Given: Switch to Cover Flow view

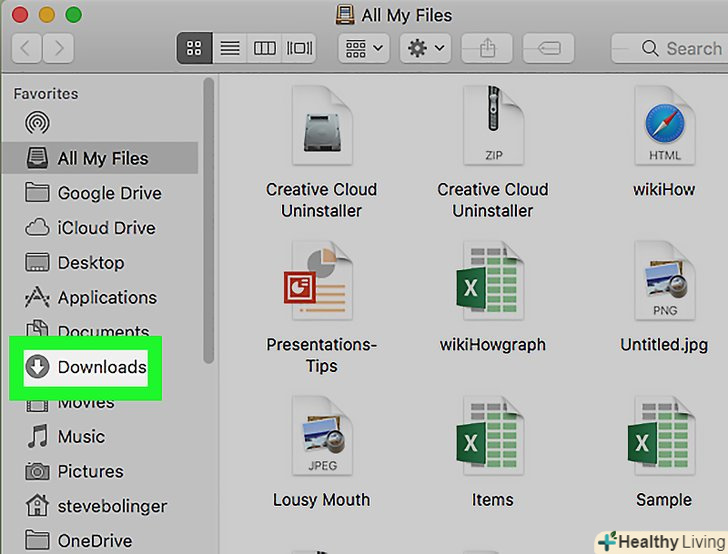Looking at the screenshot, I should point(299,48).
